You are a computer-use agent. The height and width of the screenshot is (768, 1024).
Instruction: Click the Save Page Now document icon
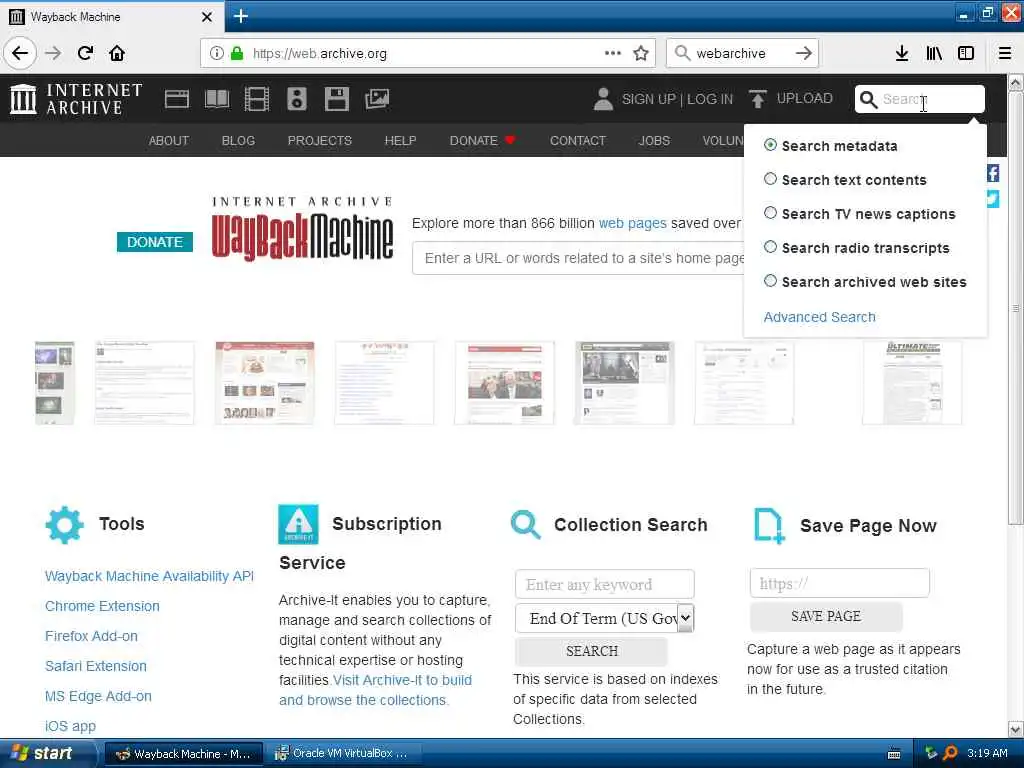pos(769,525)
